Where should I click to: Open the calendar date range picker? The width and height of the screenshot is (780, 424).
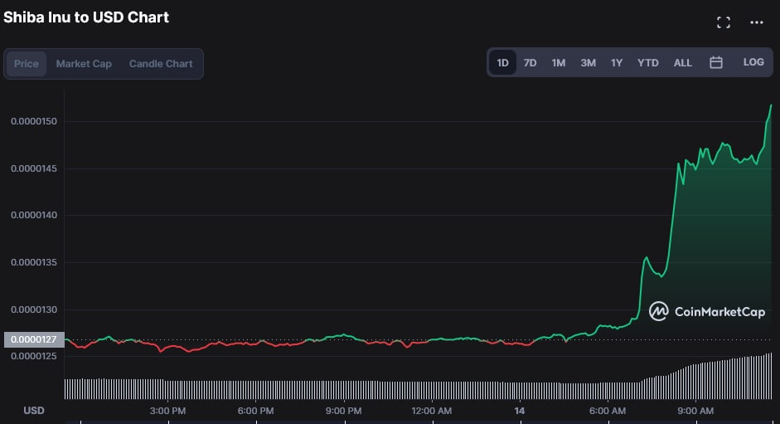pyautogui.click(x=716, y=63)
